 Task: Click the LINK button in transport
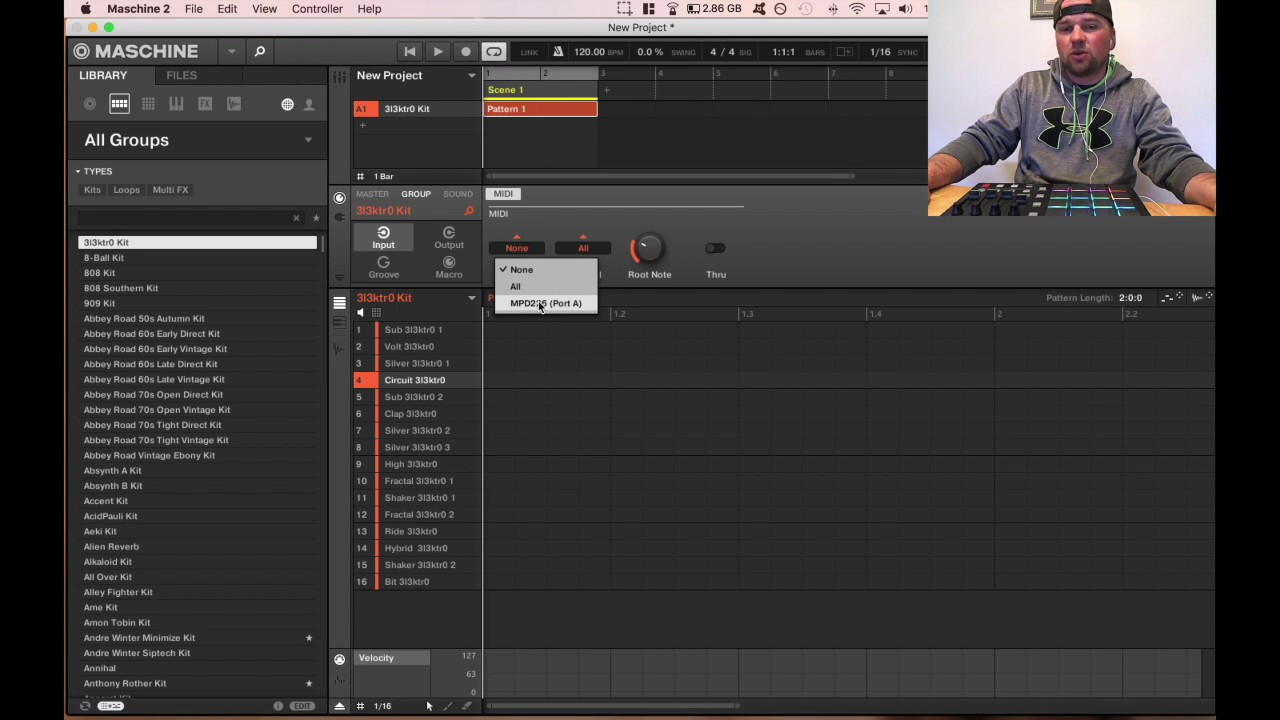[x=529, y=52]
